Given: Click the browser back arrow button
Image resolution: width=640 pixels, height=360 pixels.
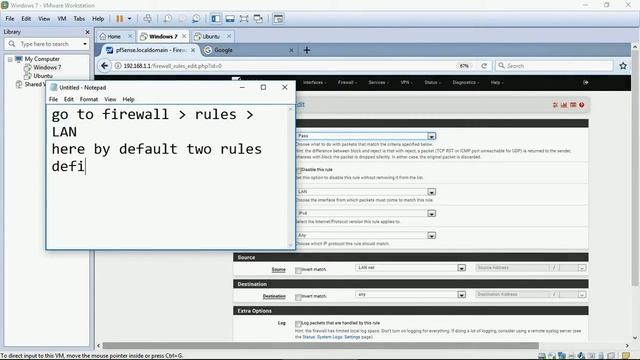Looking at the screenshot, I should click(x=104, y=66).
